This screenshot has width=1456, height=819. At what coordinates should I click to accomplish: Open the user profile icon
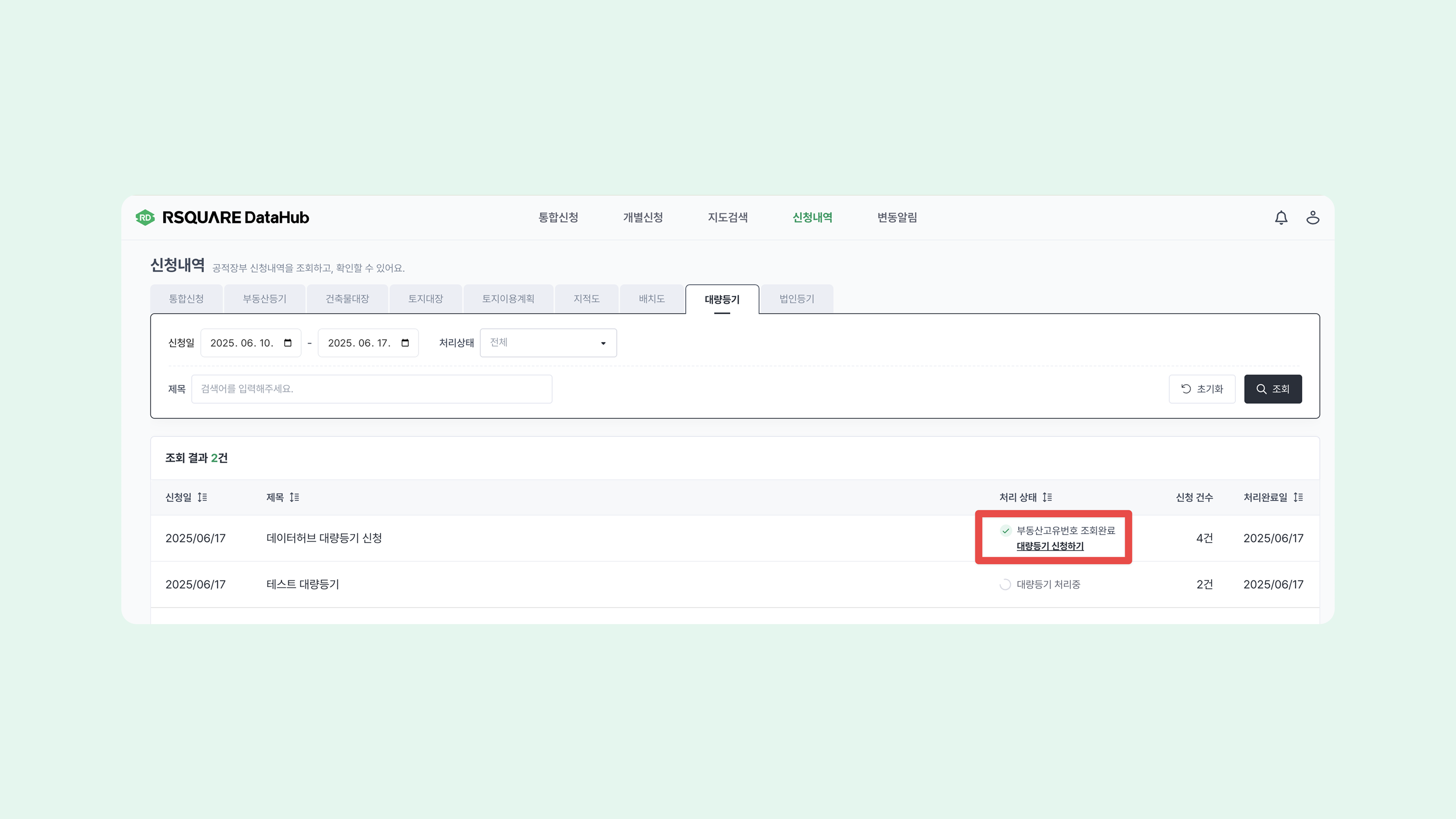1312,218
